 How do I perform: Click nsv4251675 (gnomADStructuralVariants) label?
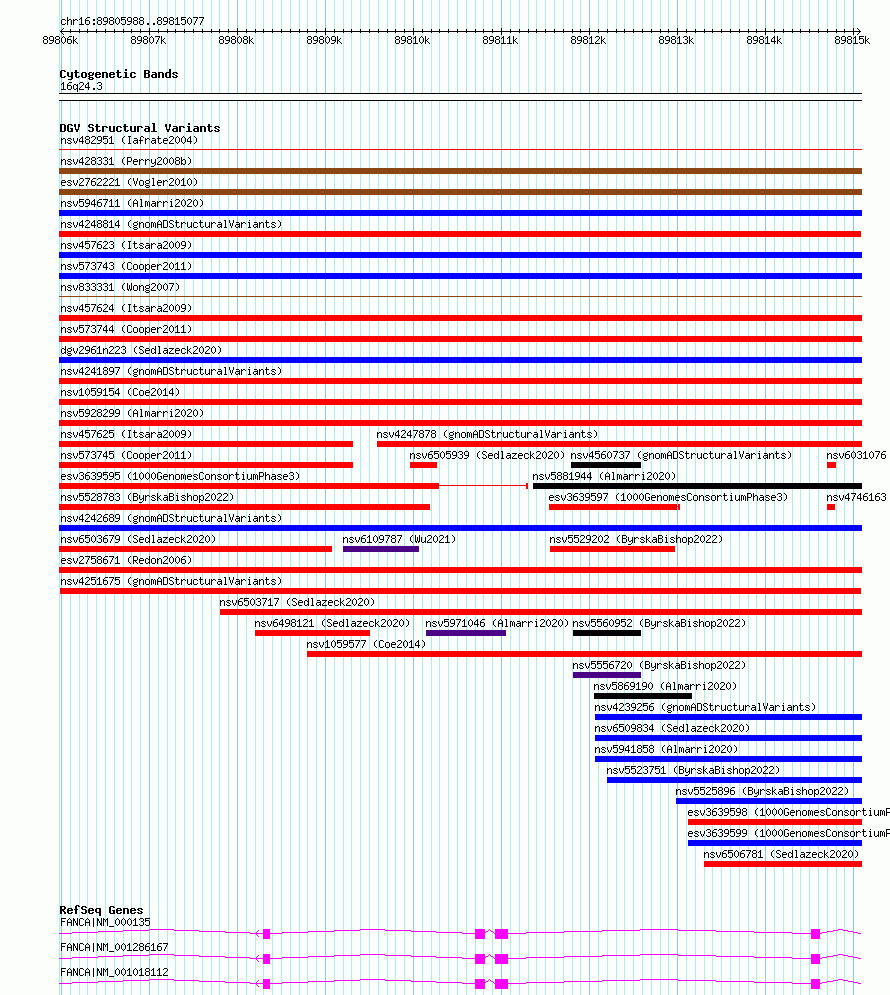(171, 580)
